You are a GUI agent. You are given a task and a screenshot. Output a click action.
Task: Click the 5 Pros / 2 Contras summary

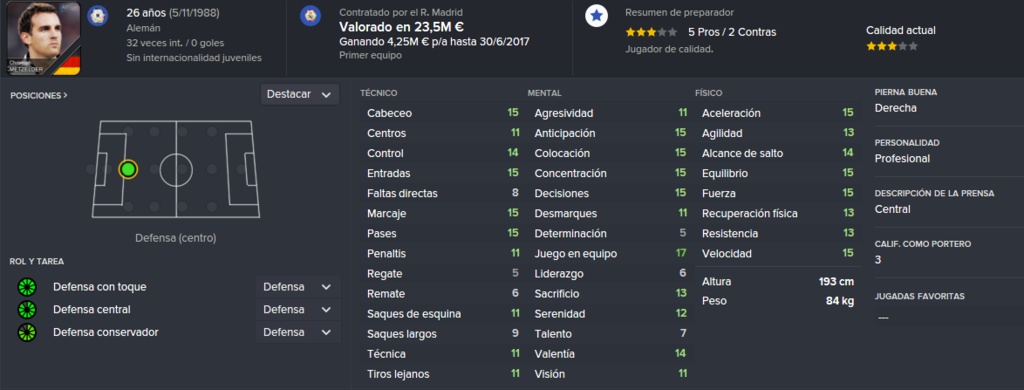coord(732,32)
